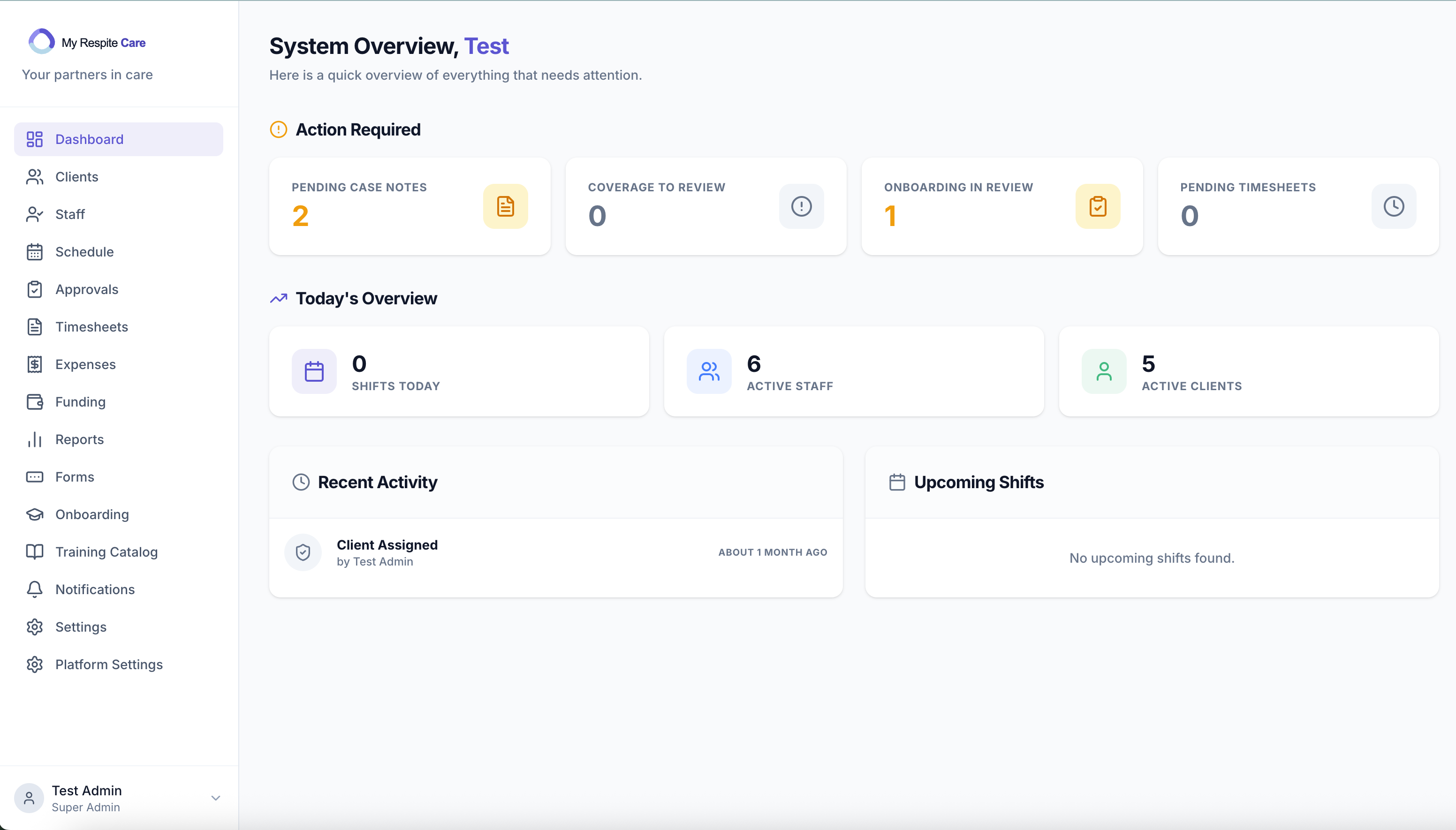This screenshot has width=1456, height=830.
Task: Open the Clients menu item
Action: 119,177
